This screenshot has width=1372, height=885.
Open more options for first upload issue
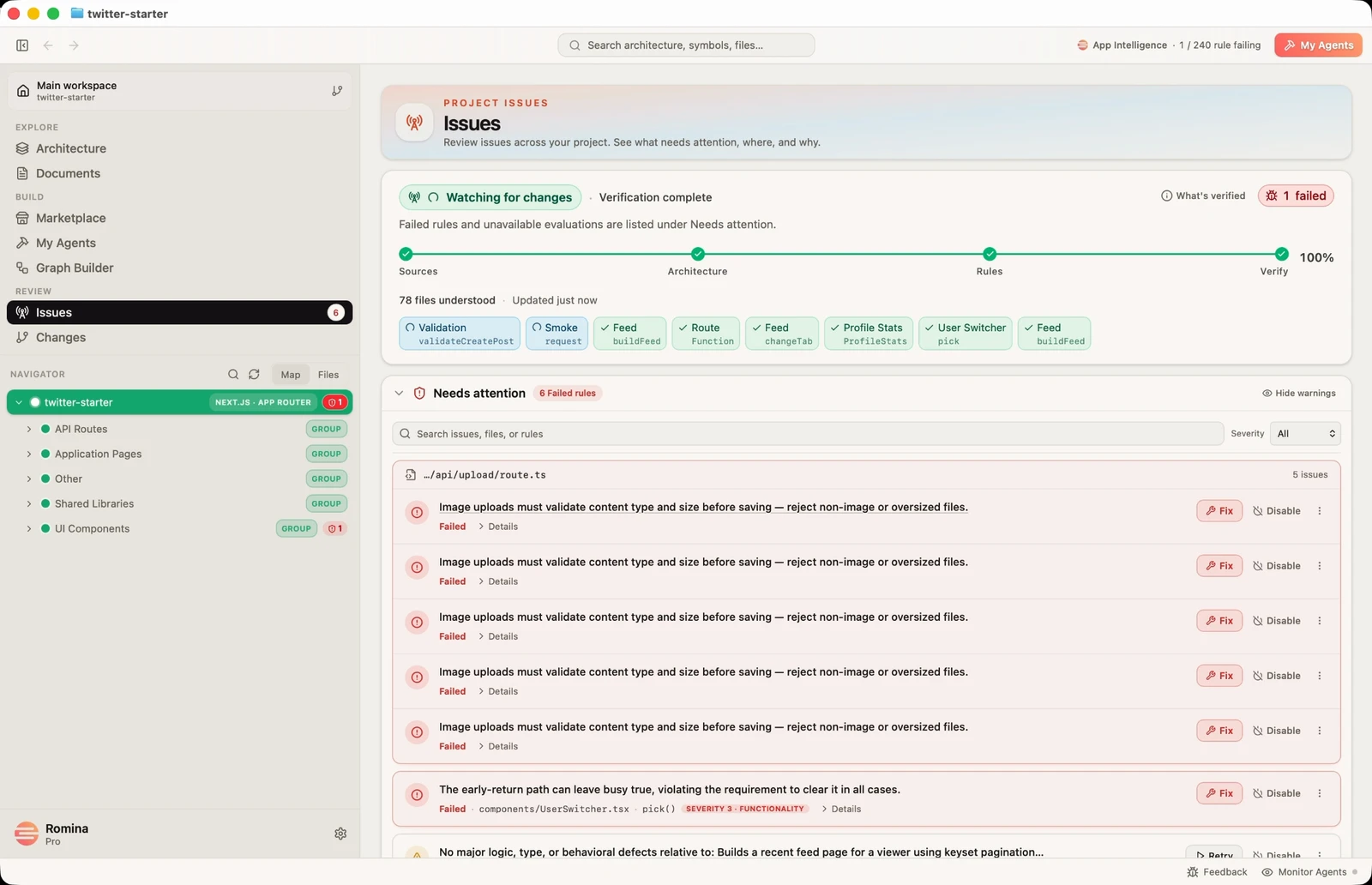1320,511
